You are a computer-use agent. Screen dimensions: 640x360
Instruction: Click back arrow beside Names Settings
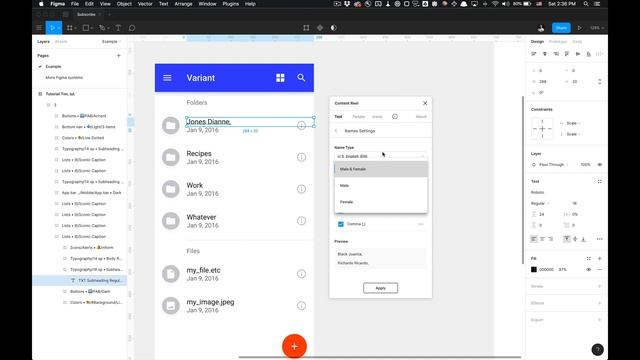coord(336,131)
